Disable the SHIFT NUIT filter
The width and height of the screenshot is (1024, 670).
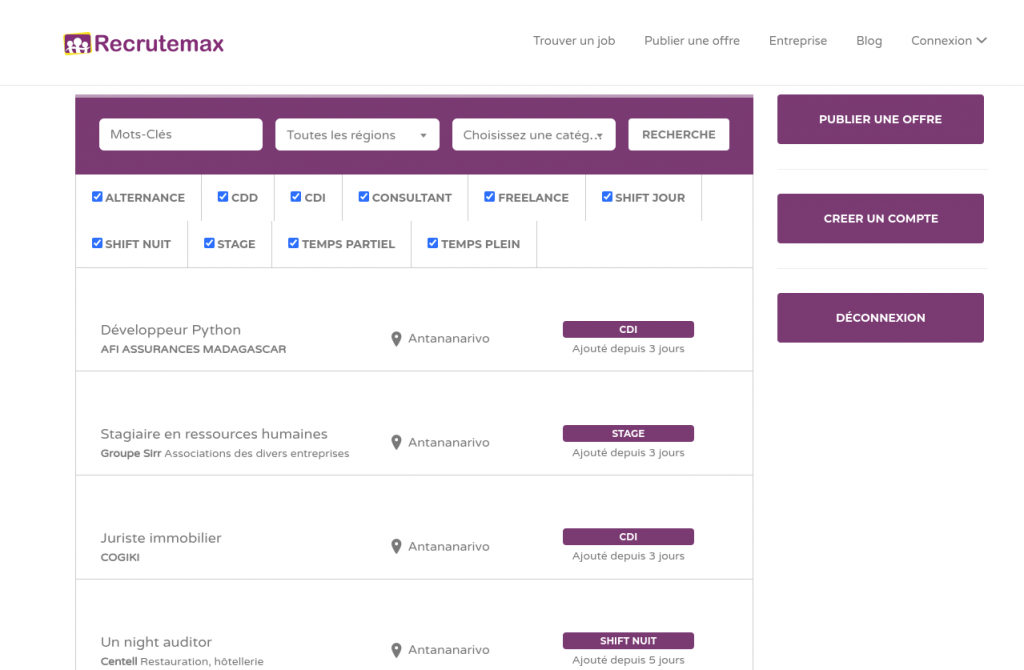(97, 243)
